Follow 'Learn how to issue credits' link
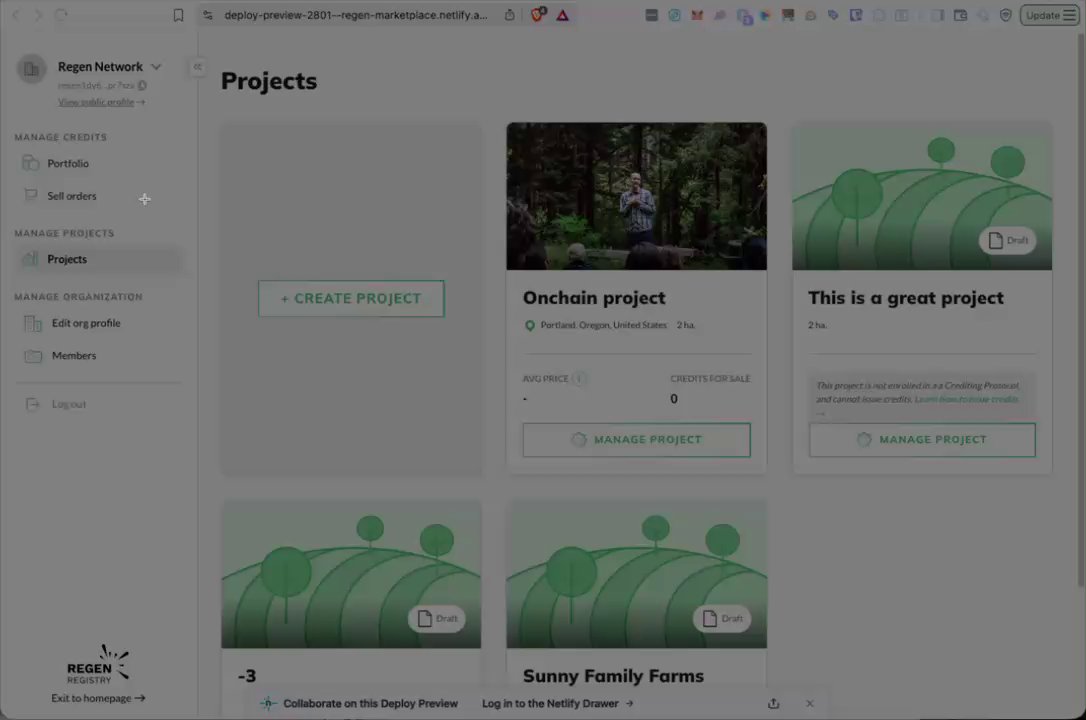Viewport: 1086px width, 720px height. [x=966, y=399]
